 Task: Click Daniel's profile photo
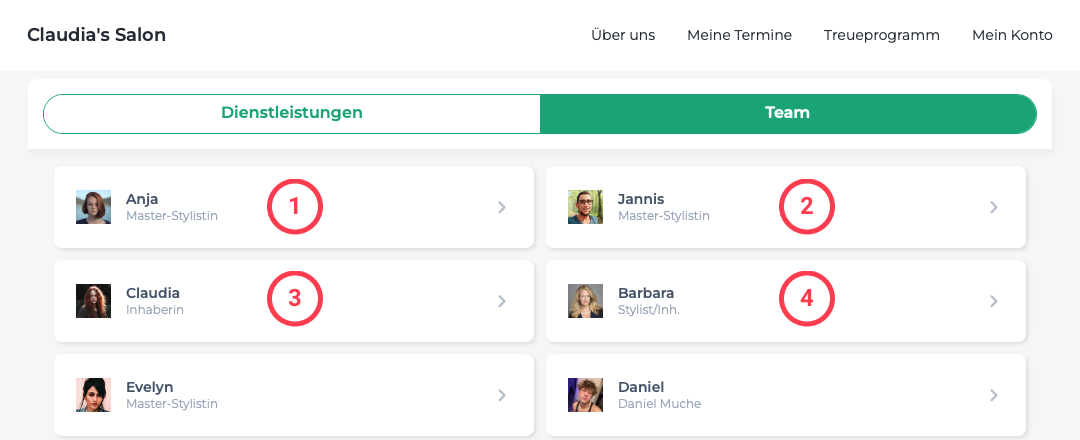585,395
